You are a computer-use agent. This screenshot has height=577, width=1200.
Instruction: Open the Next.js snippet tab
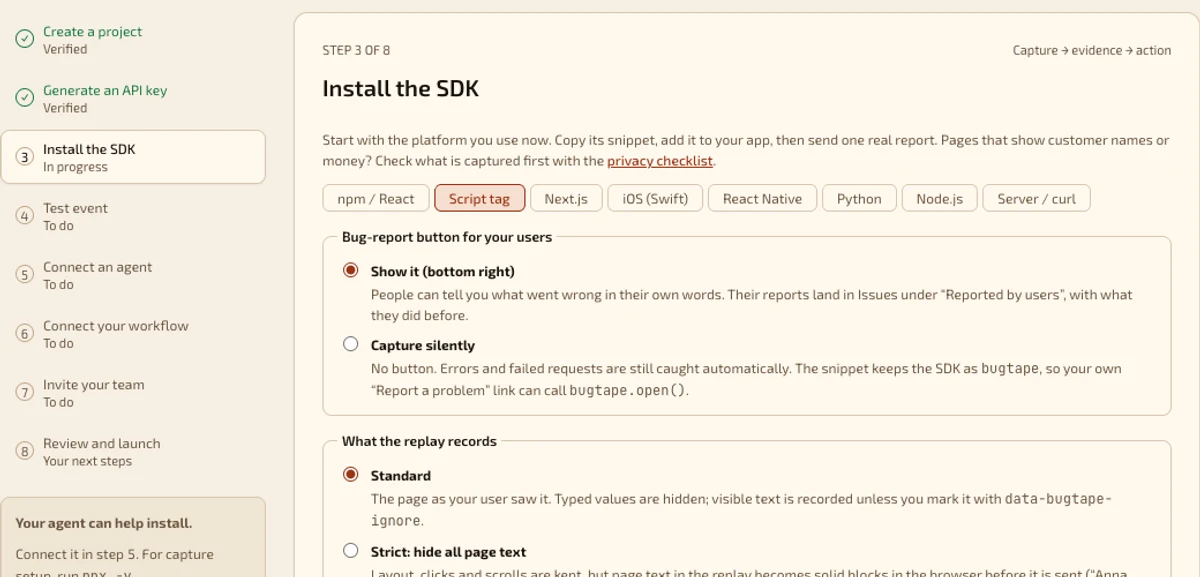566,198
